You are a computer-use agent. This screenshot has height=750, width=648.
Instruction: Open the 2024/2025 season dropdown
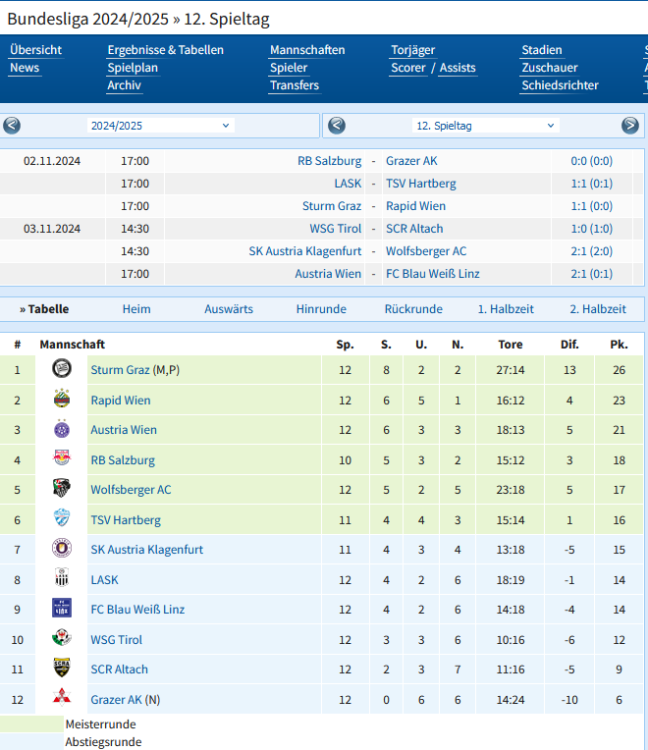pyautogui.click(x=160, y=126)
